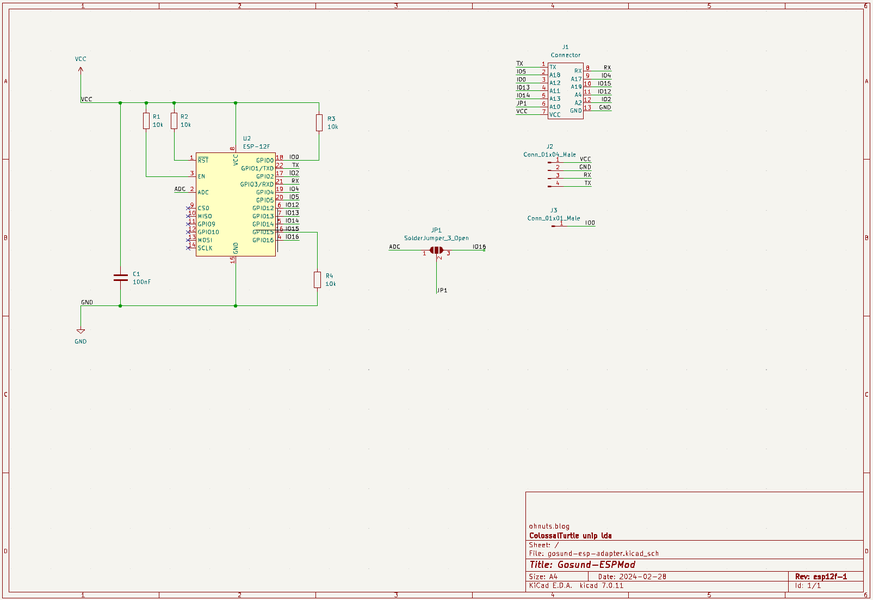Click the Title: Gosund-ESPMod field
The width and height of the screenshot is (873, 600).
point(582,564)
